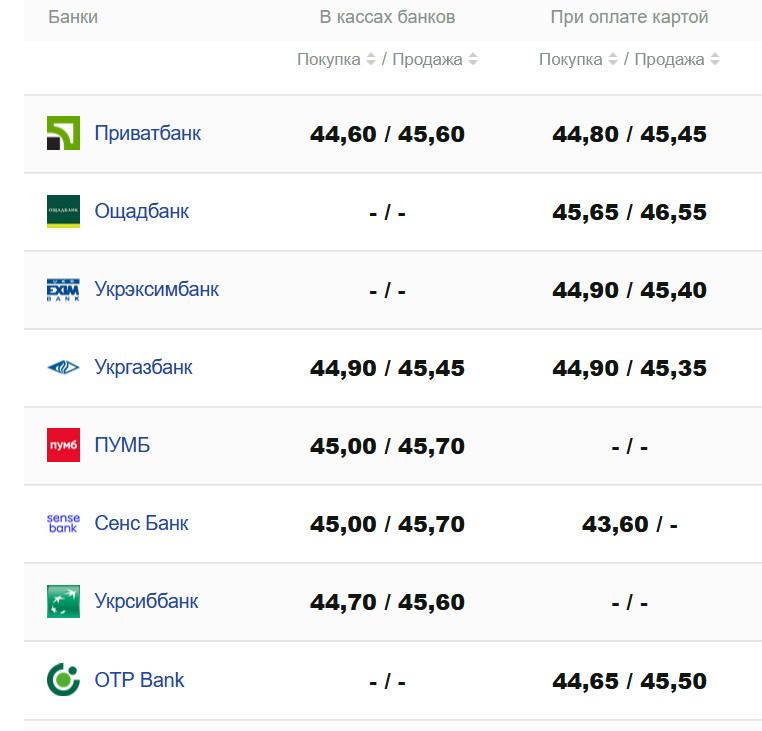
Task: Click the red ПУМБ logo icon
Action: click(x=63, y=445)
